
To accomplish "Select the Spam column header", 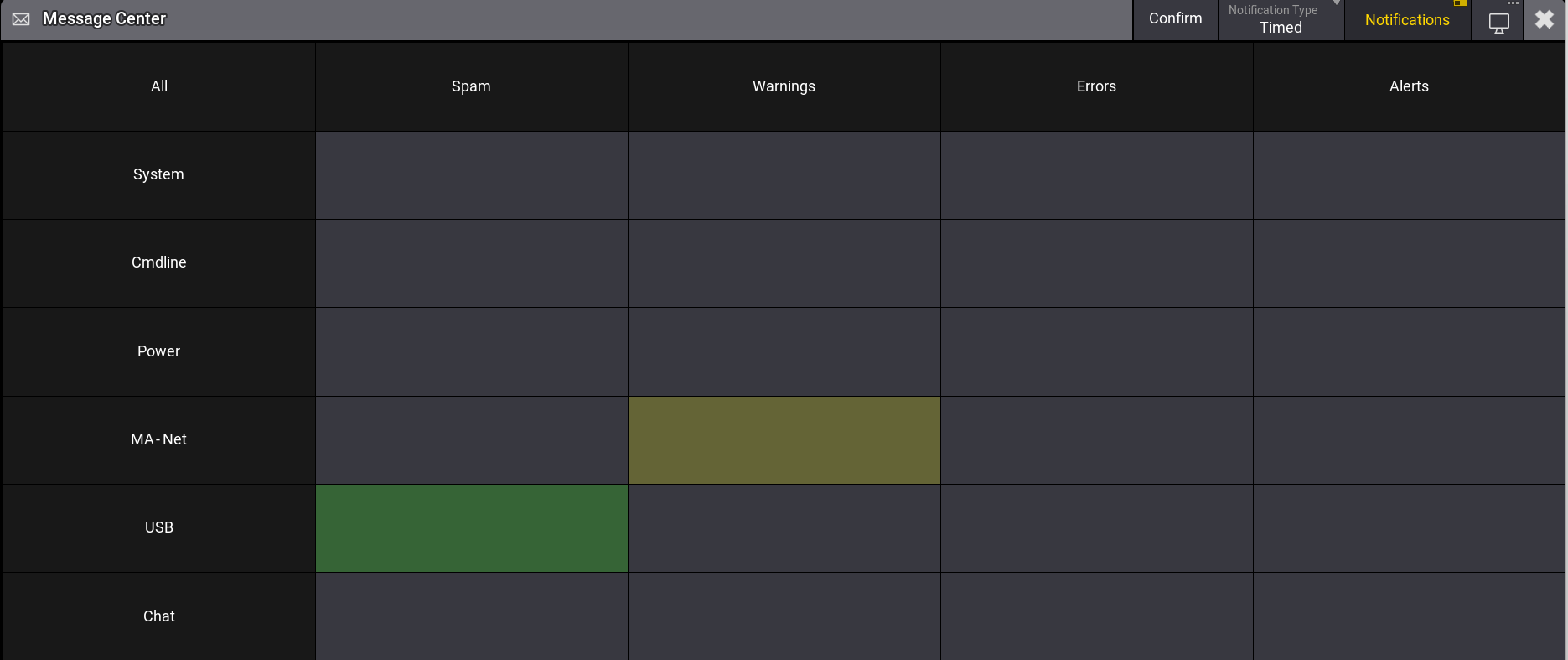I will click(x=471, y=86).
